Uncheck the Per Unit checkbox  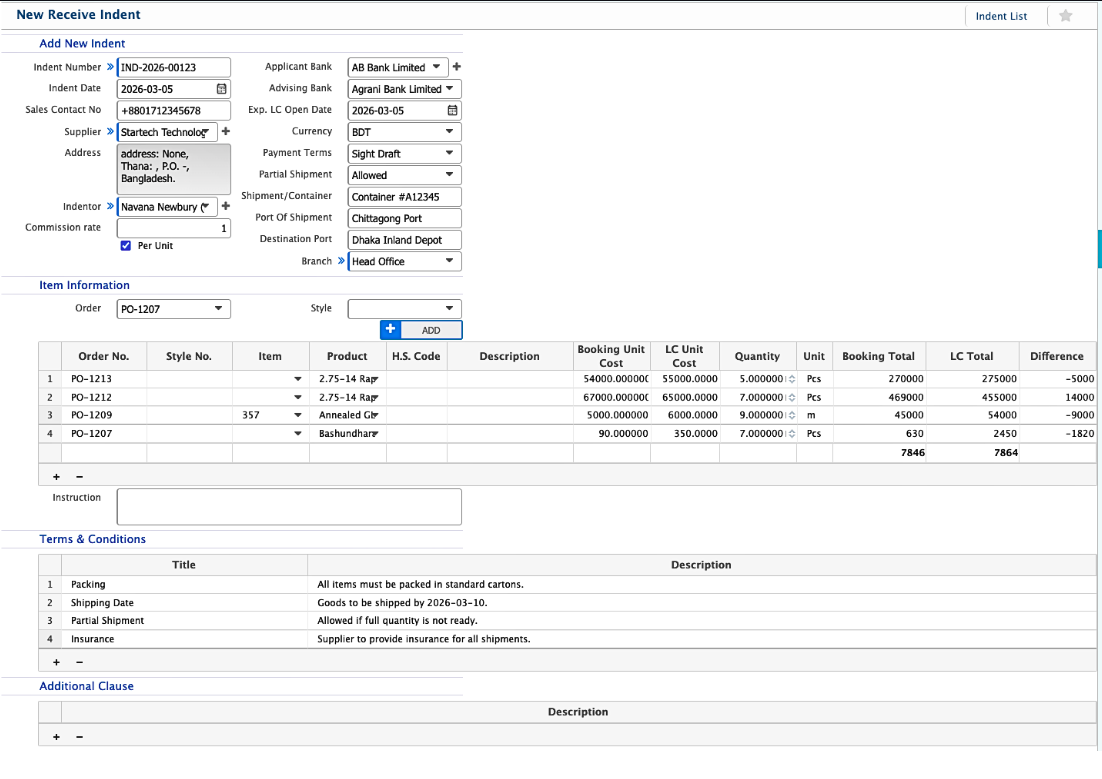tap(125, 244)
